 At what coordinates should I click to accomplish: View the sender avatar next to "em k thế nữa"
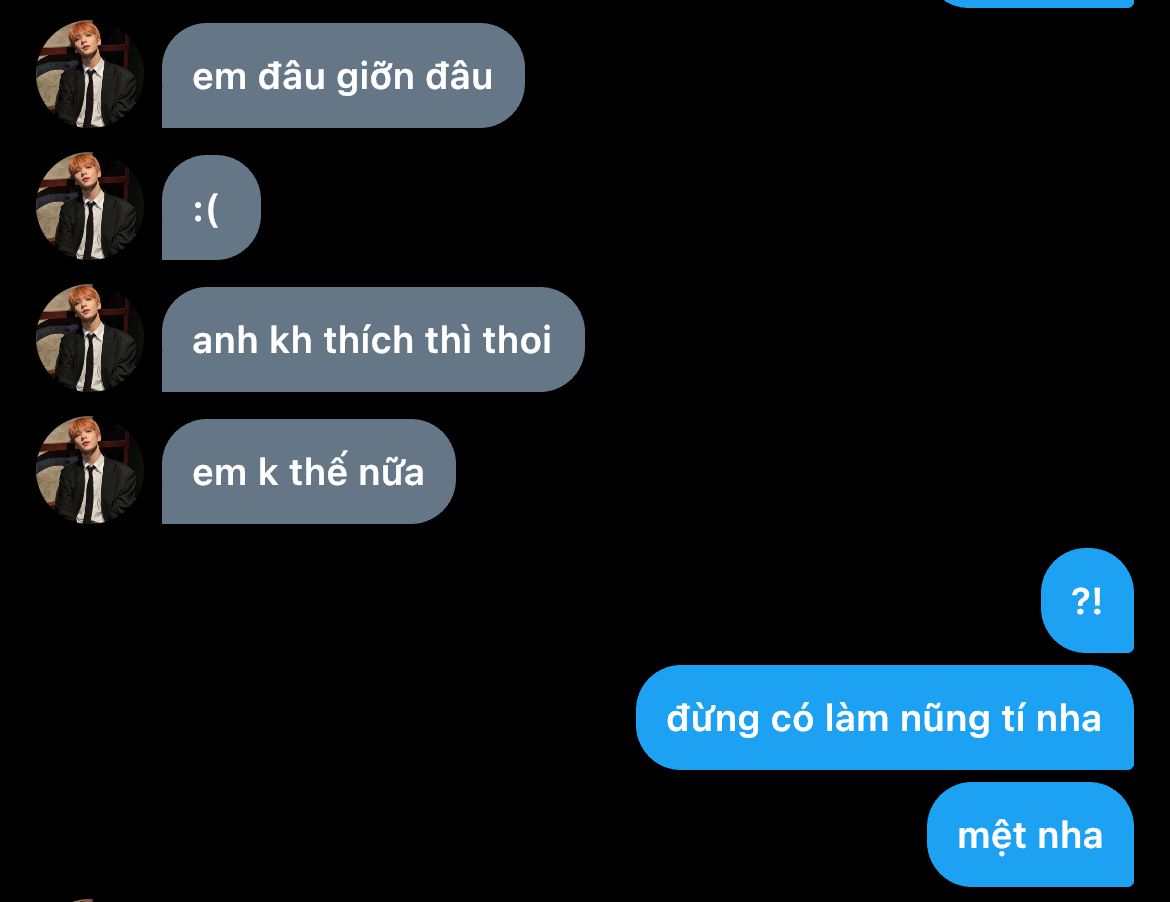(90, 471)
